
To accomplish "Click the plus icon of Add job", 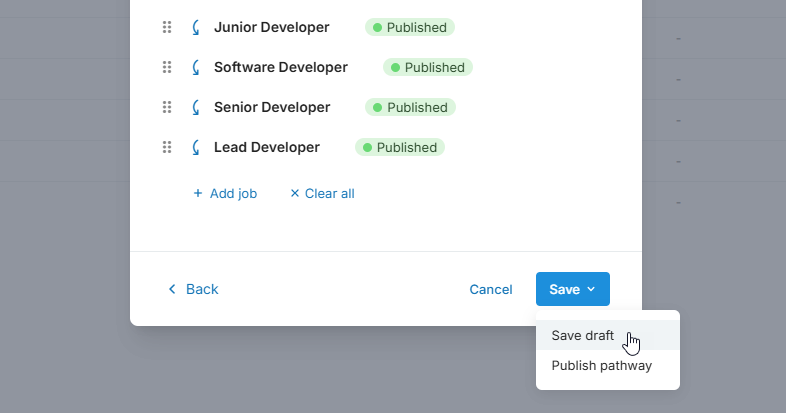I will coord(198,193).
